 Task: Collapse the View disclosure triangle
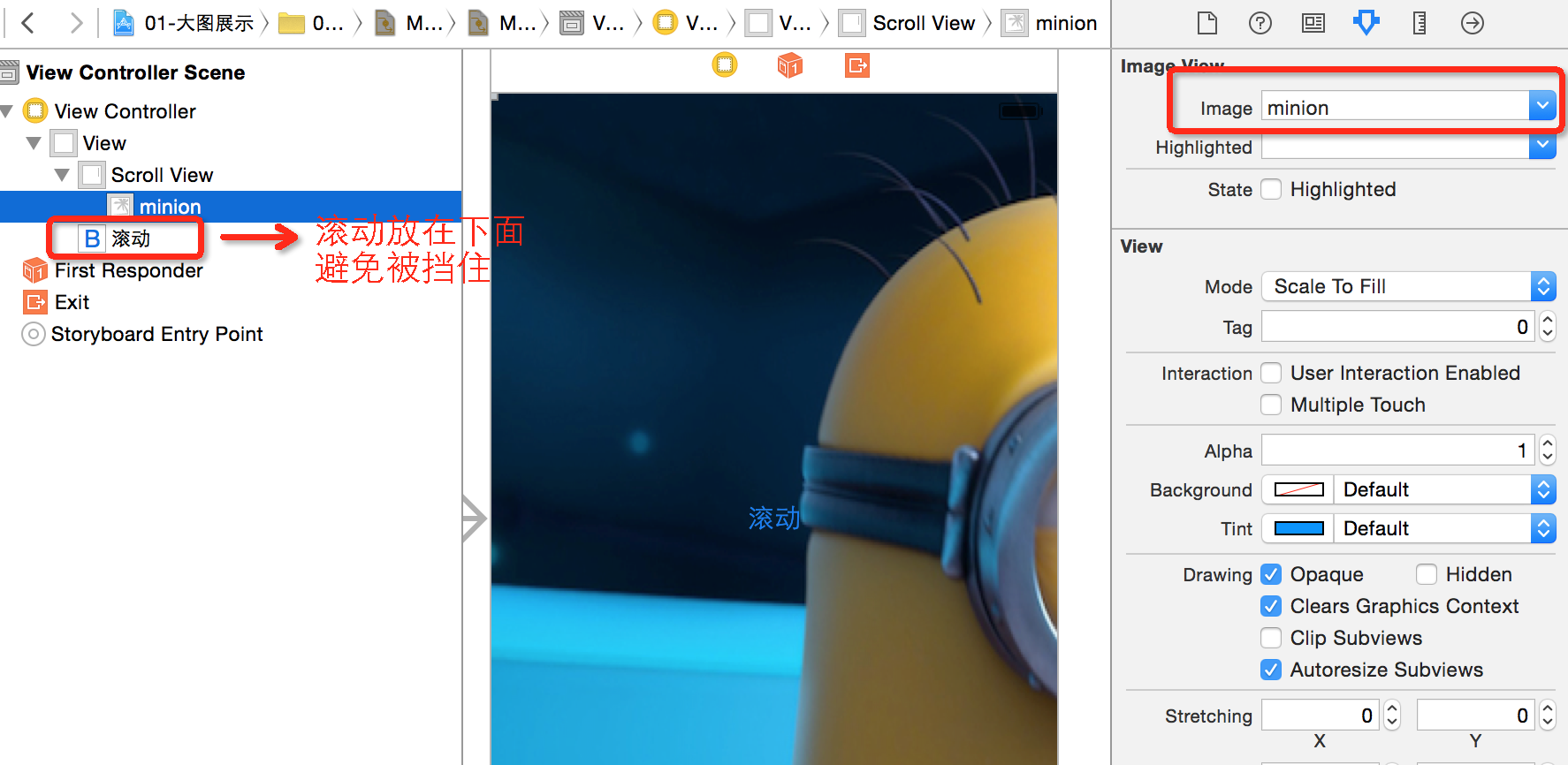(34, 143)
